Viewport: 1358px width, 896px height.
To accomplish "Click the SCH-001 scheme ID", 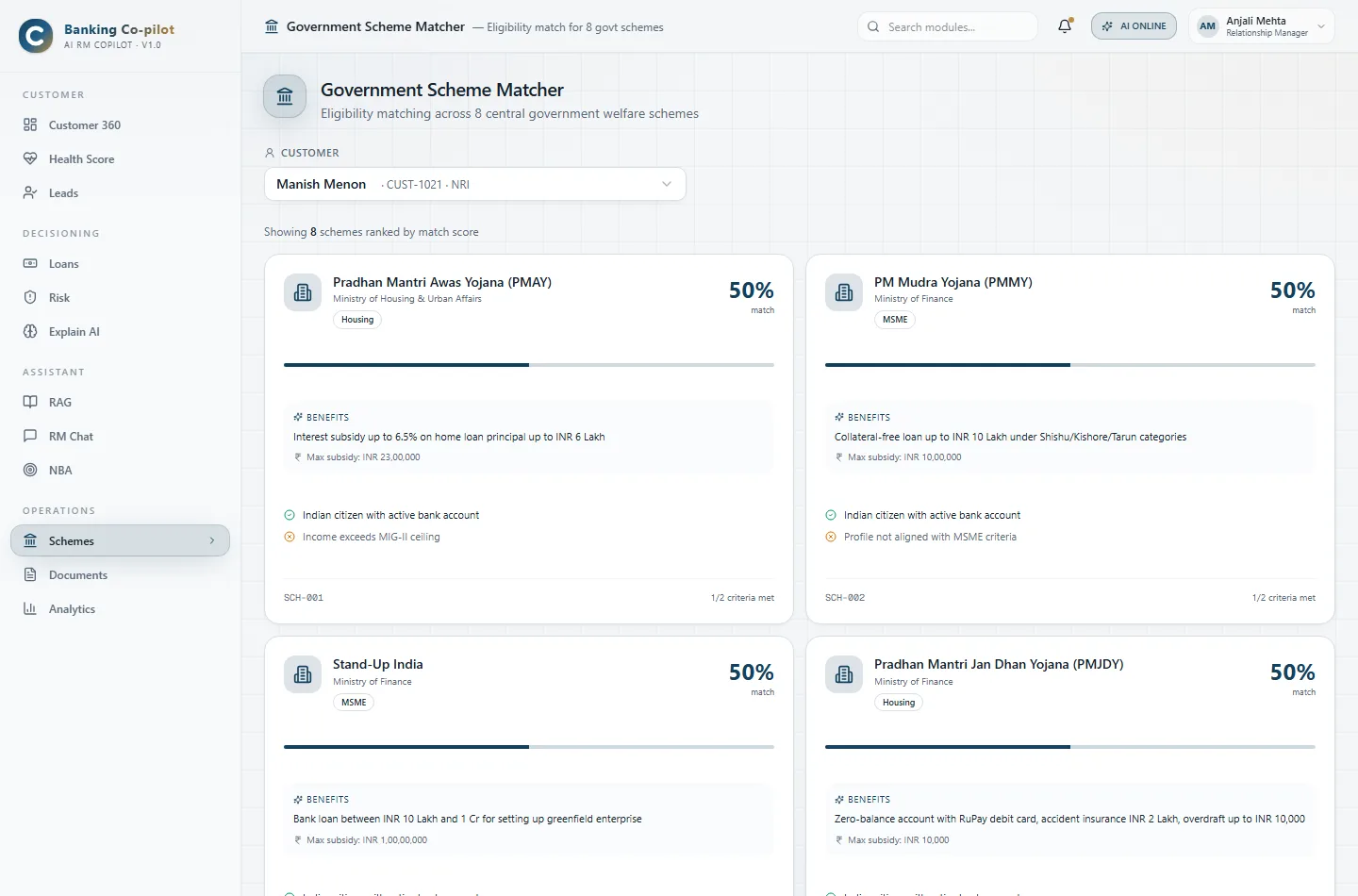I will [304, 598].
